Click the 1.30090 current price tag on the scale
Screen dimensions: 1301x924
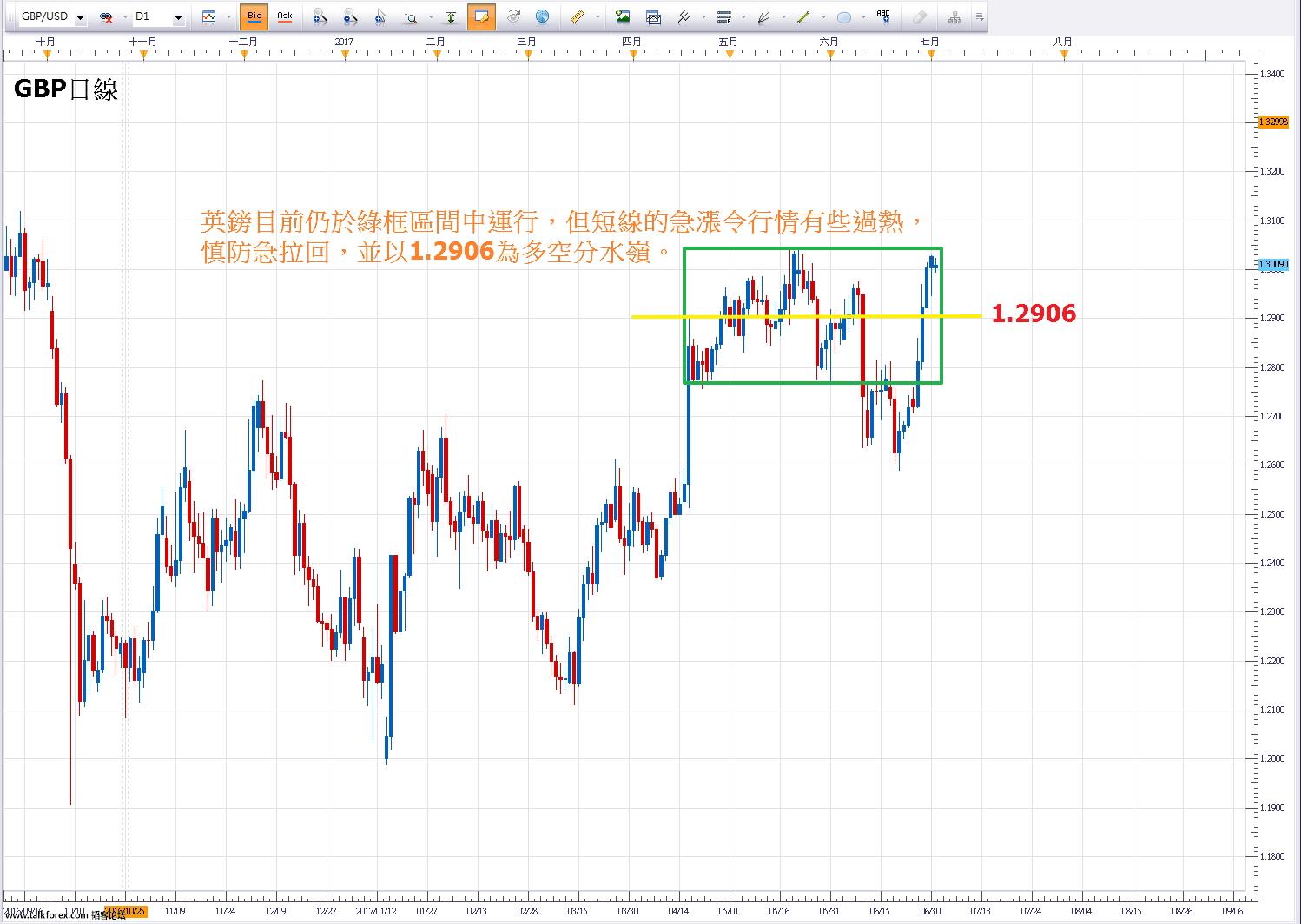[1272, 264]
